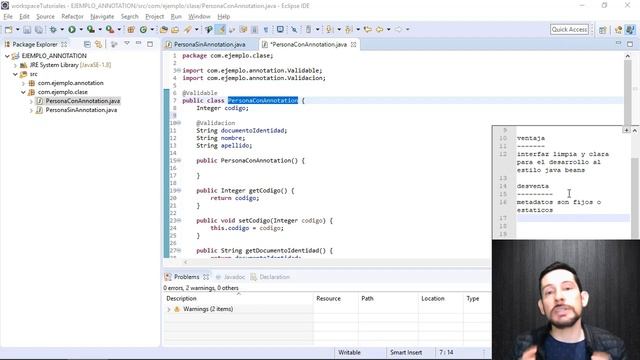Collapse the src folder node
640x360 pixels.
pos(16,74)
